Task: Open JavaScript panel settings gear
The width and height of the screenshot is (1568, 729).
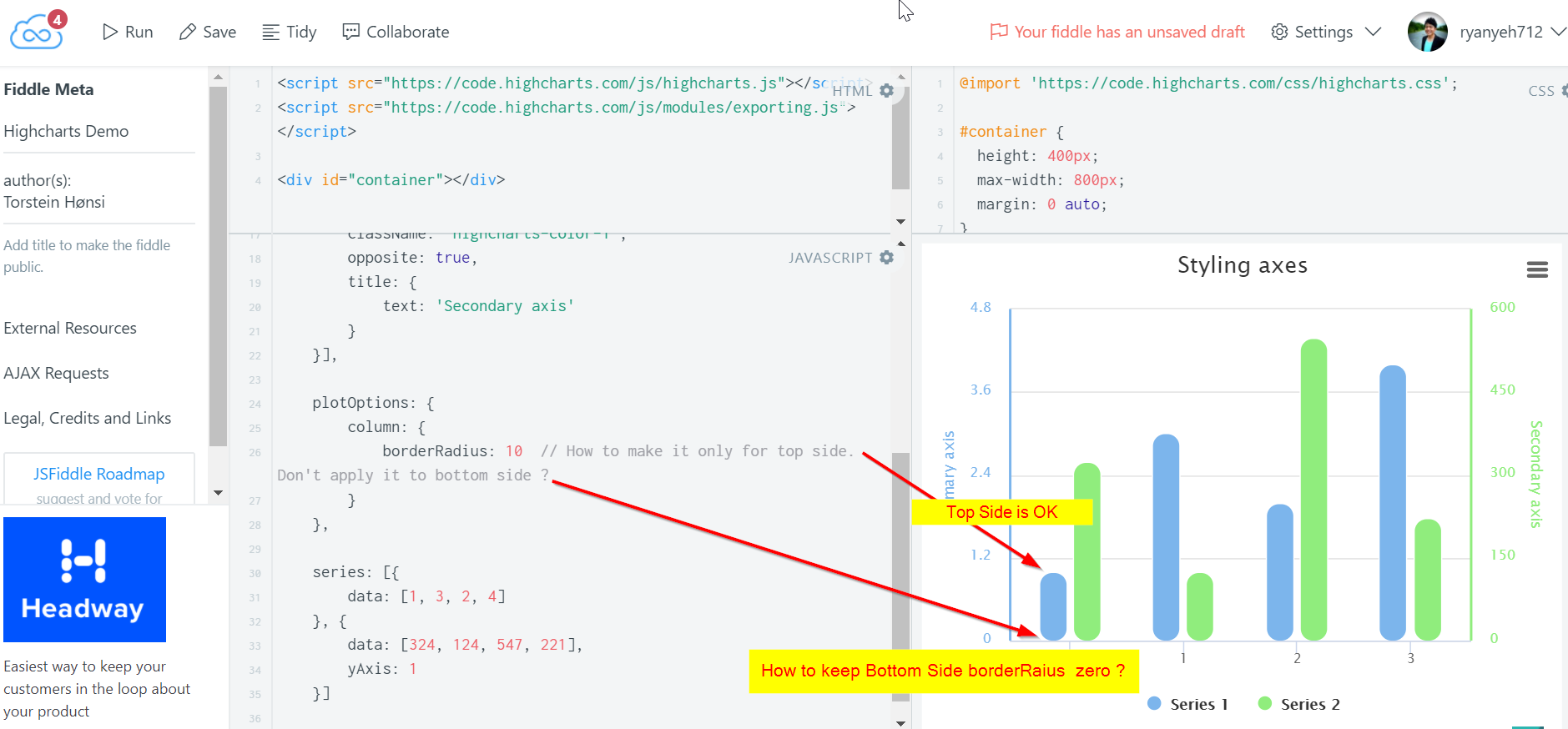Action: 887,258
